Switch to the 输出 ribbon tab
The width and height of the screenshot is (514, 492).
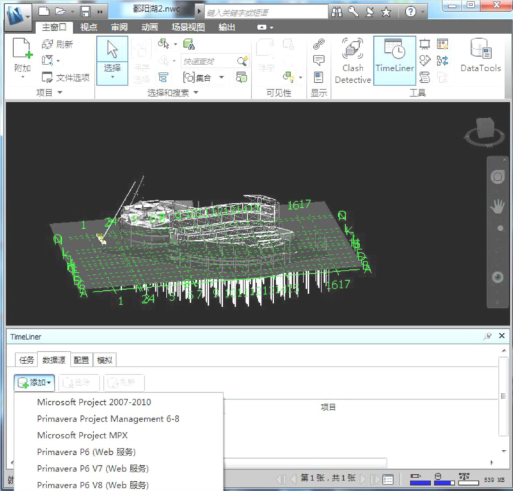pos(227,27)
